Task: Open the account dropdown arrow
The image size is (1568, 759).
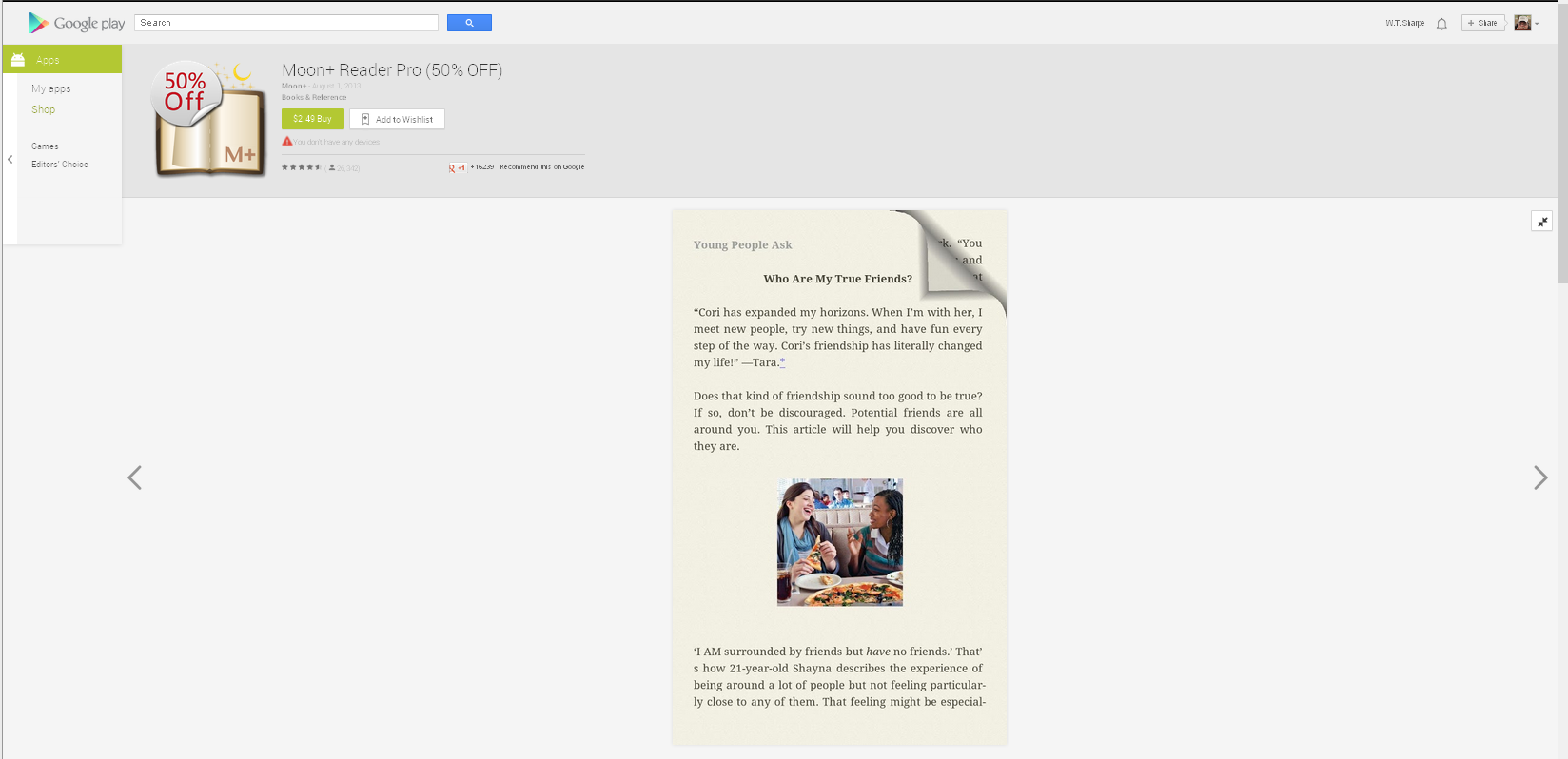Action: tap(1537, 24)
